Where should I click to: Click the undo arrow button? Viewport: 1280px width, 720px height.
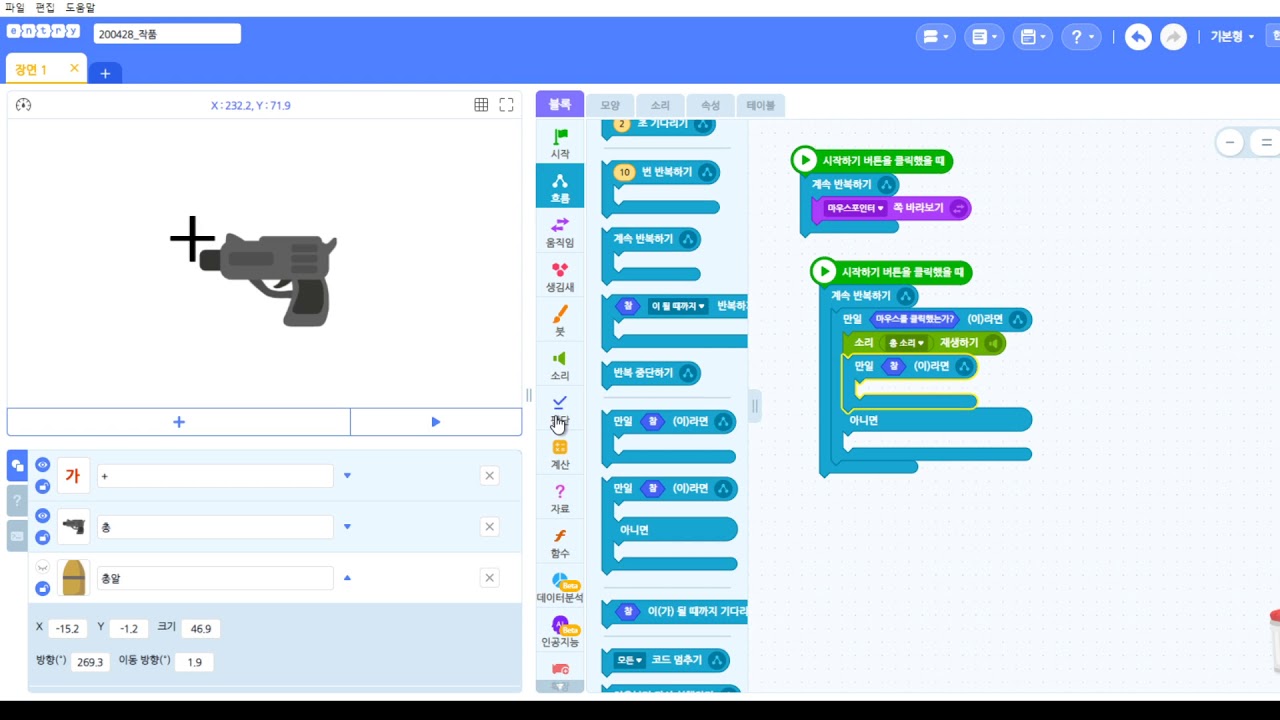(1138, 37)
